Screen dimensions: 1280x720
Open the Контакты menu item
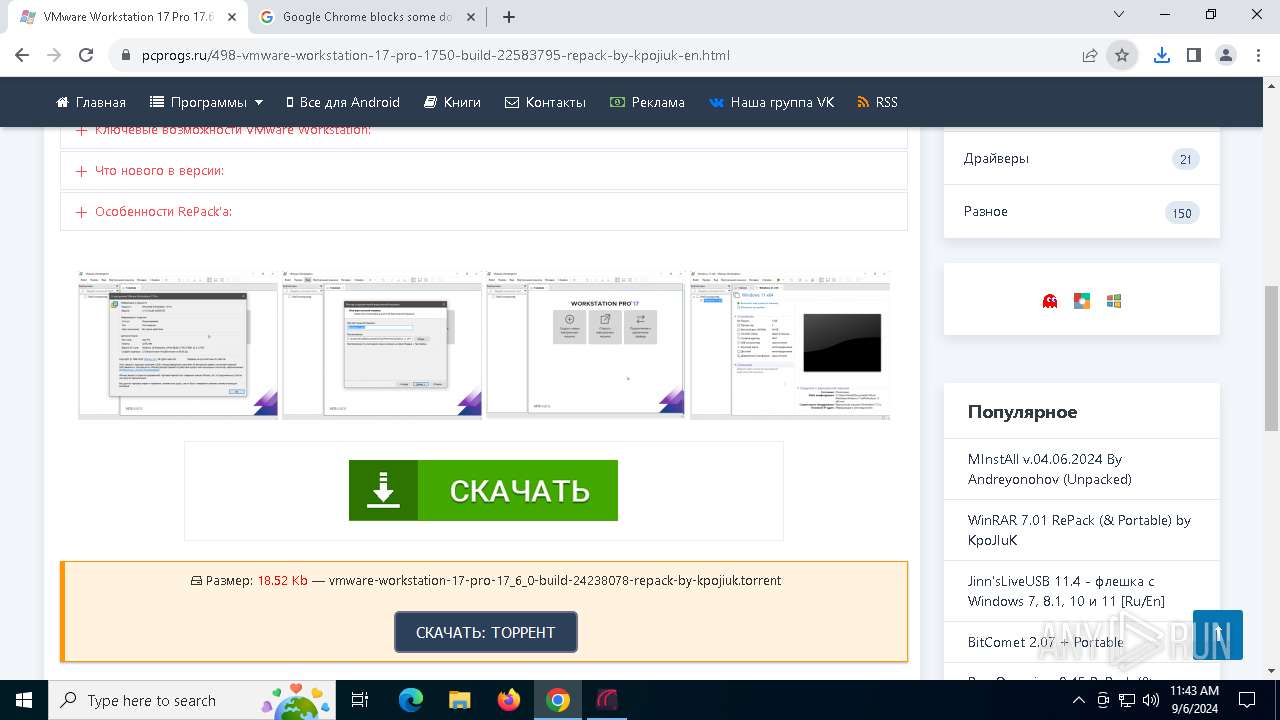coord(545,102)
